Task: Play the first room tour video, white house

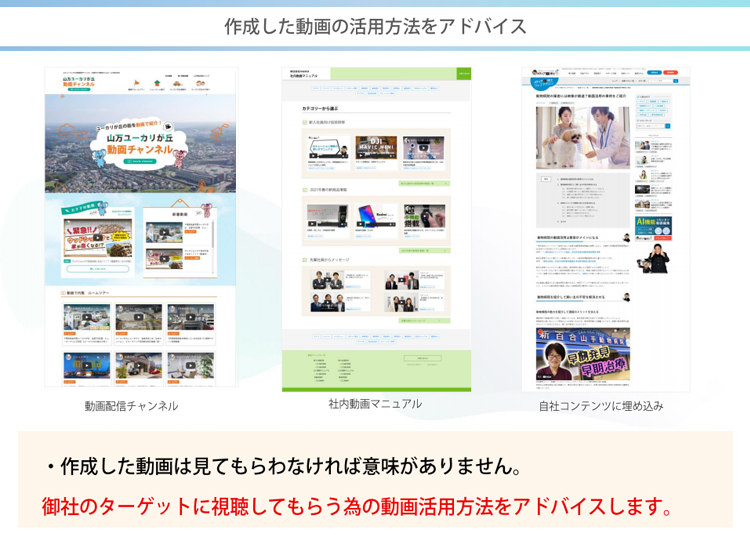Action: pyautogui.click(x=87, y=317)
